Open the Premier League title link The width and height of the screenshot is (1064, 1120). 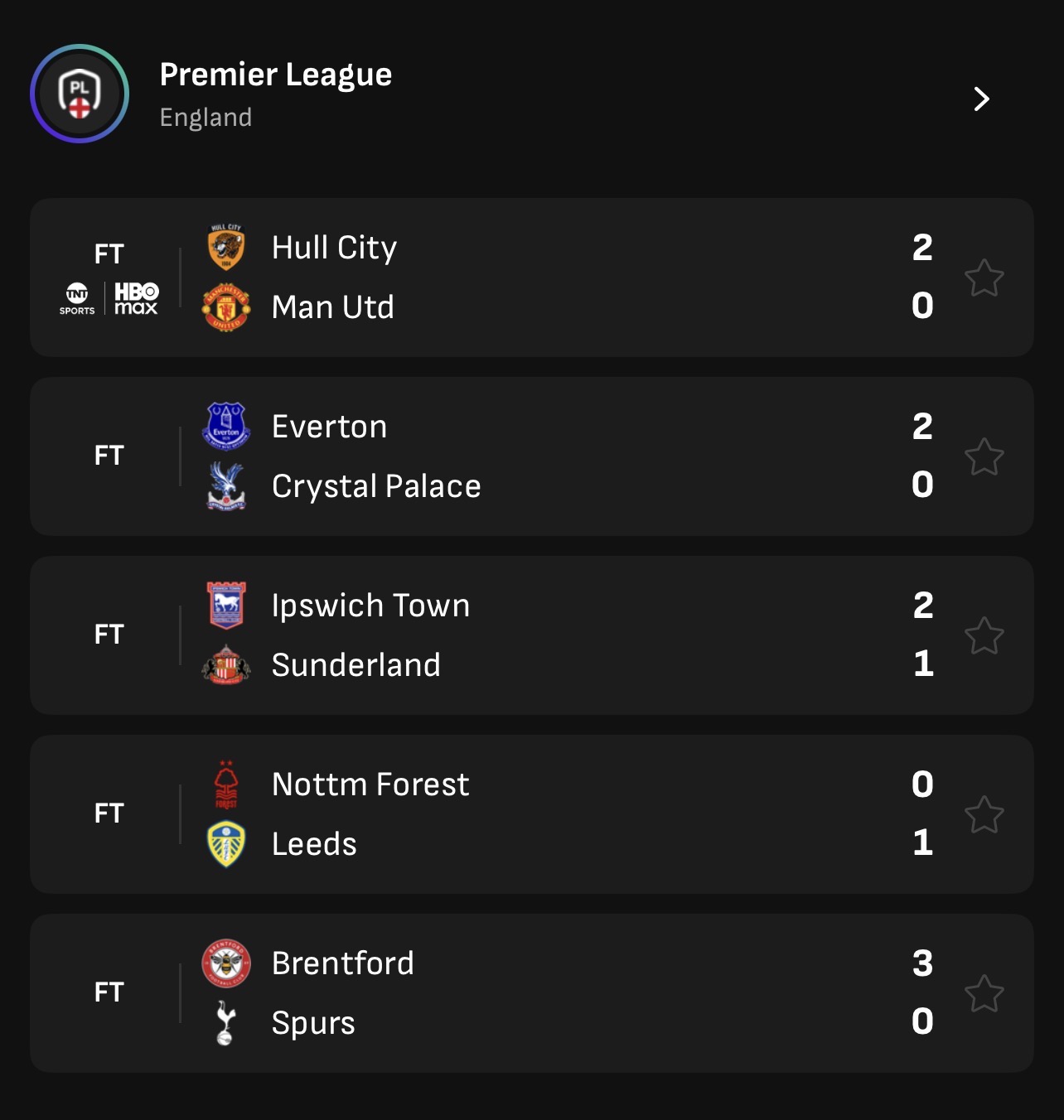pos(276,75)
